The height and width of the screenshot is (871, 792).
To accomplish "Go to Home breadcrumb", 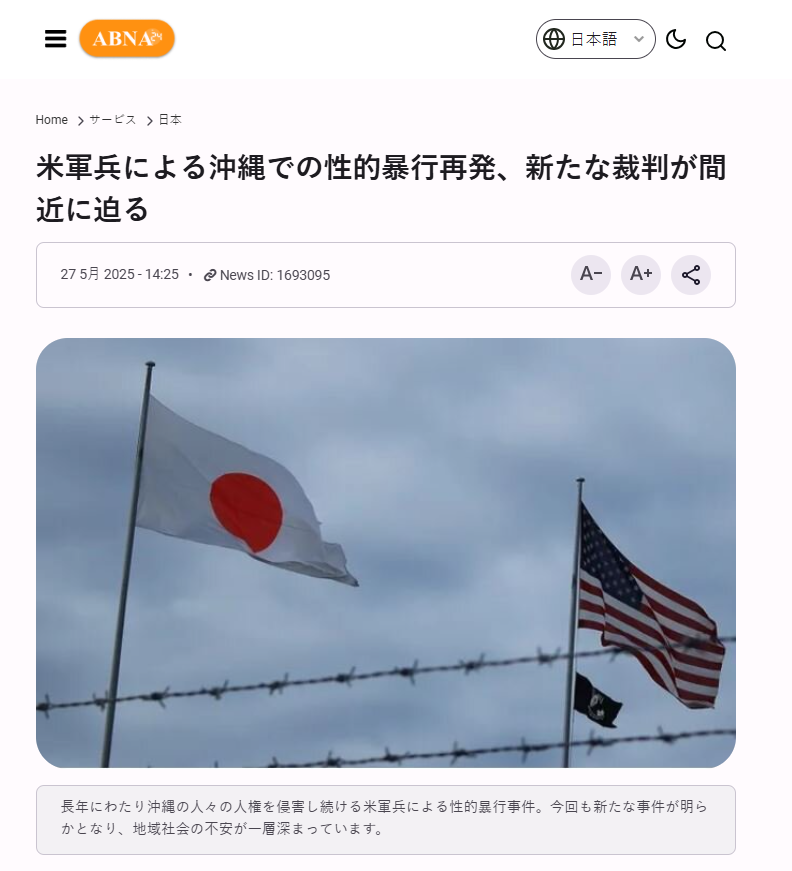I will 52,119.
